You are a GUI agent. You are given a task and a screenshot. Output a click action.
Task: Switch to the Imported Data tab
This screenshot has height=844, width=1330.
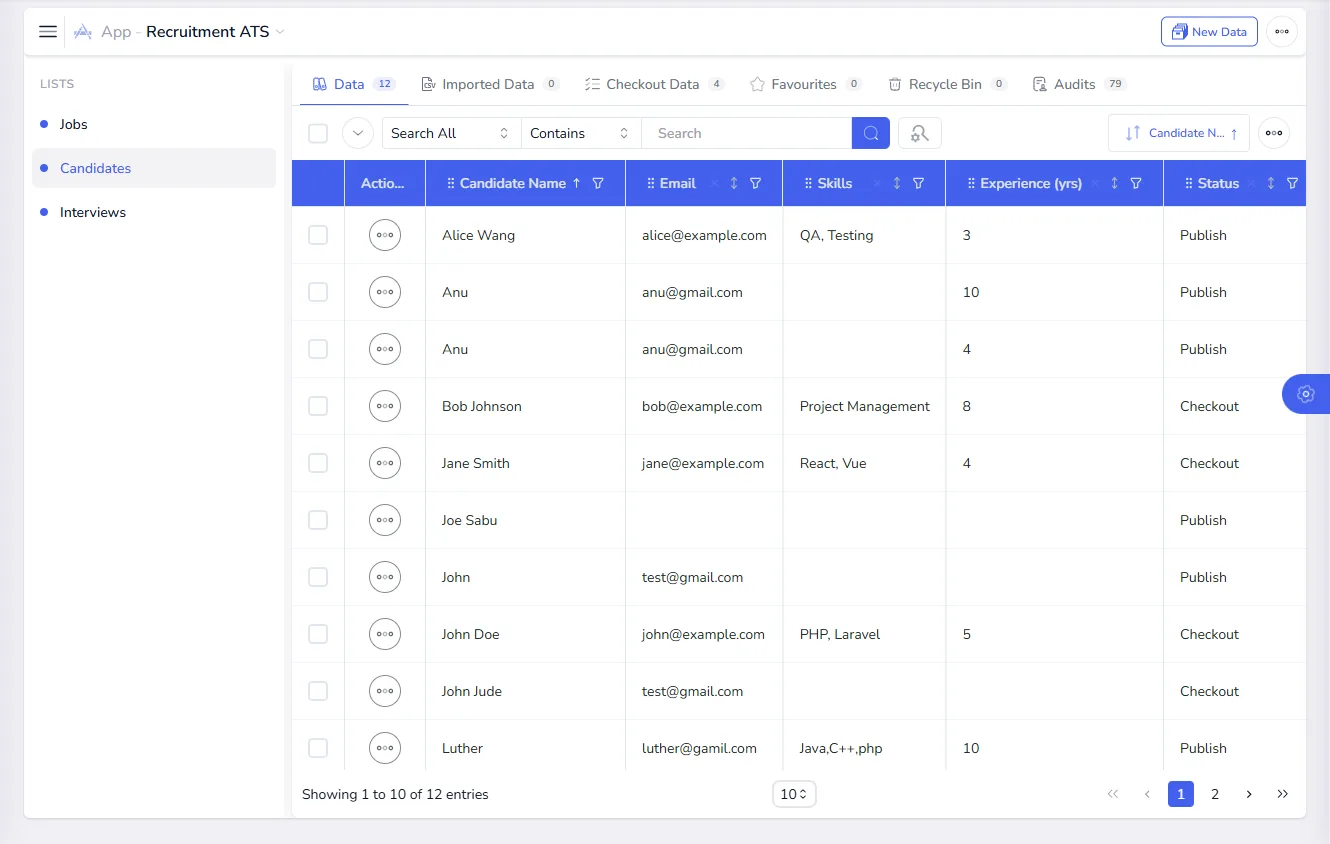490,84
